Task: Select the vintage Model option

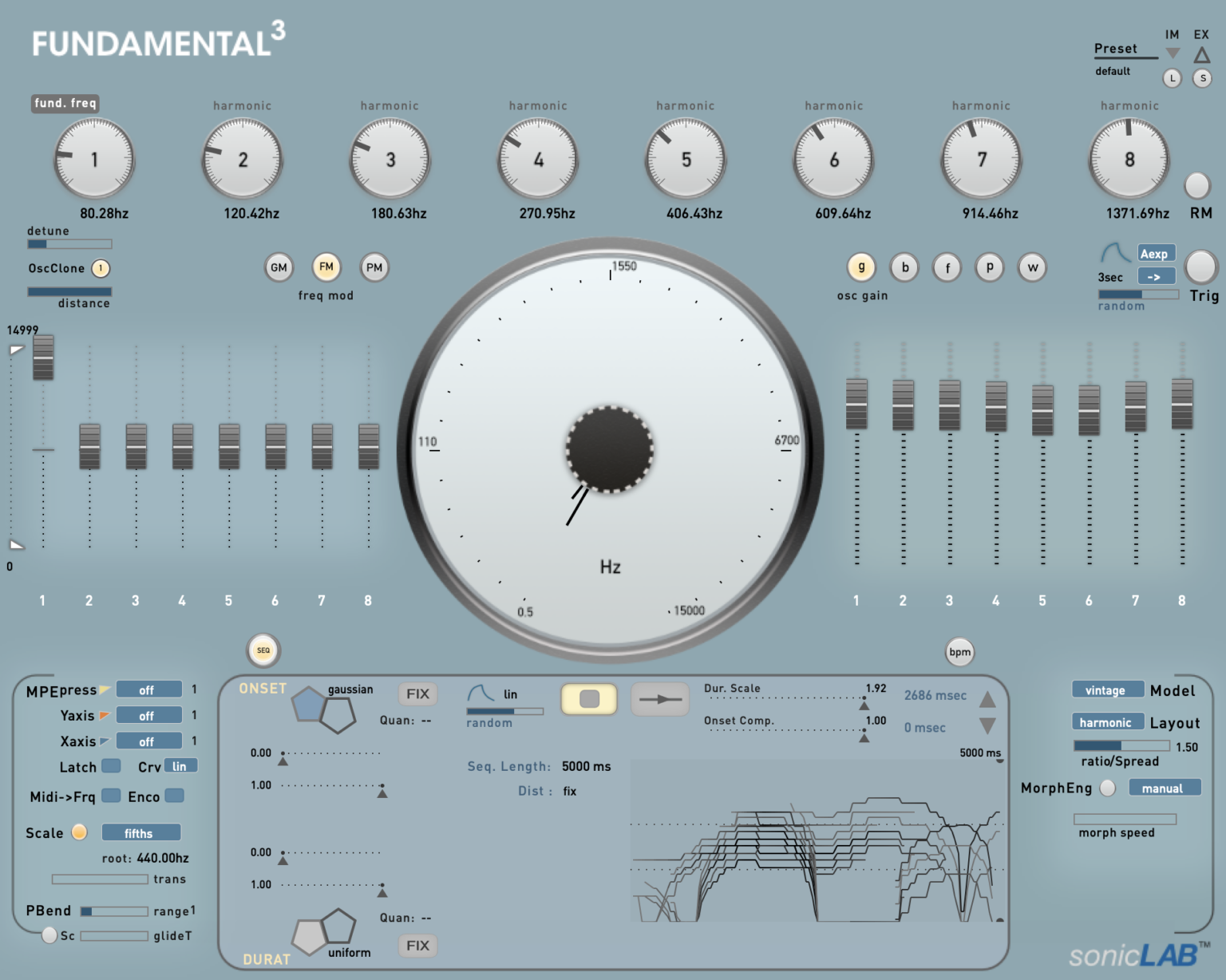Action: coord(1107,690)
